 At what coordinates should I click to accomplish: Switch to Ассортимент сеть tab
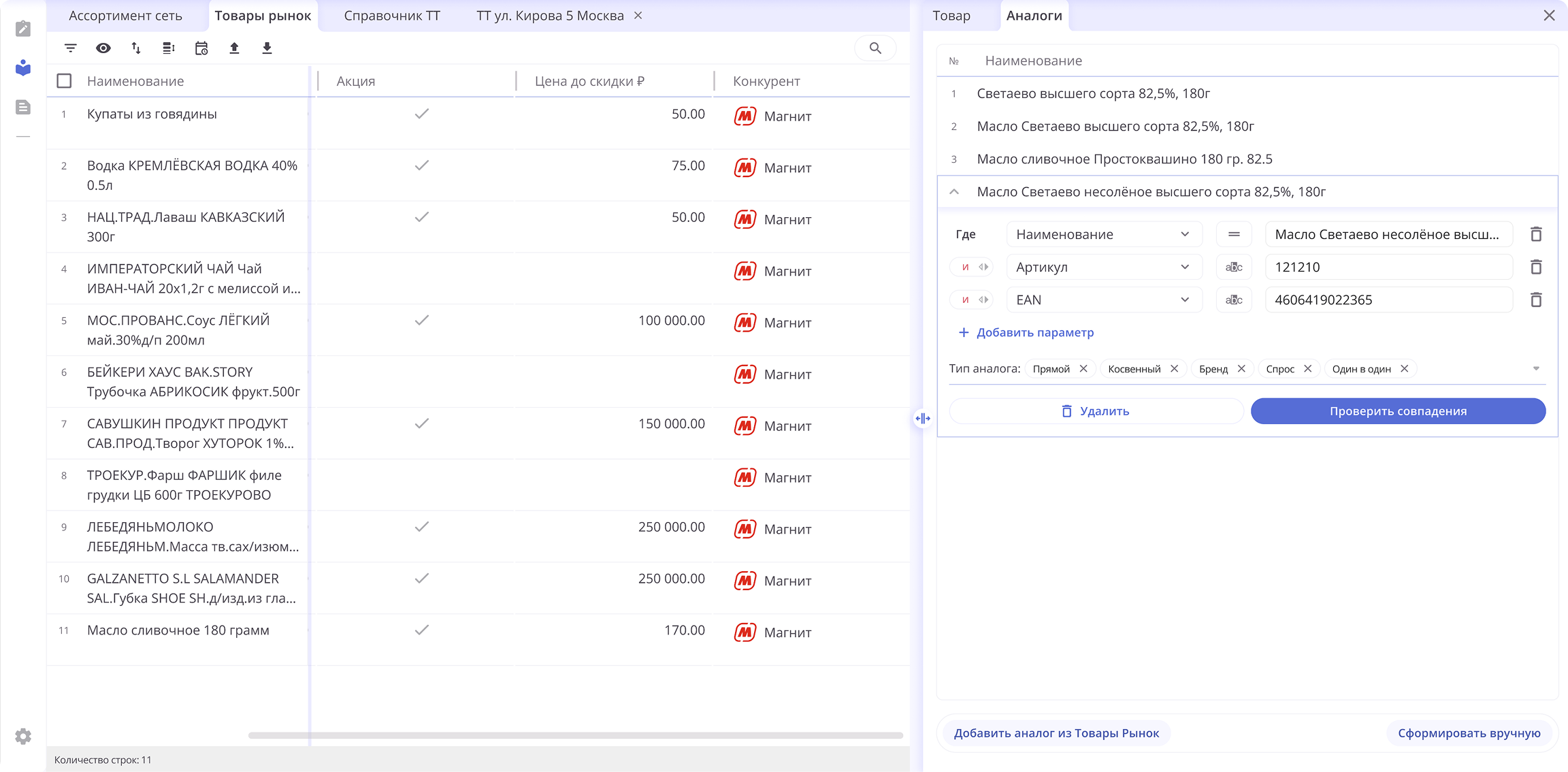tap(125, 16)
